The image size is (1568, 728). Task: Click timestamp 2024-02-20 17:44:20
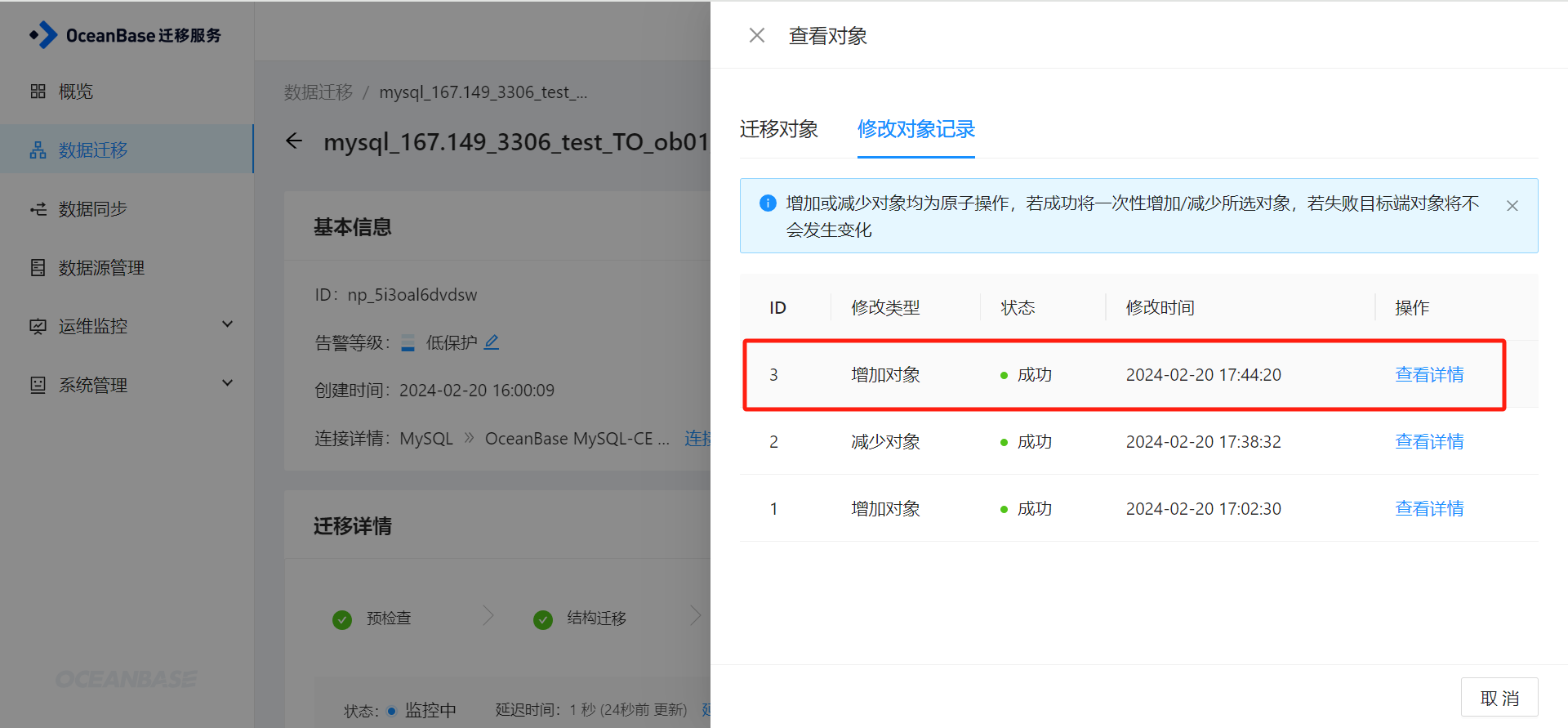click(x=1204, y=375)
